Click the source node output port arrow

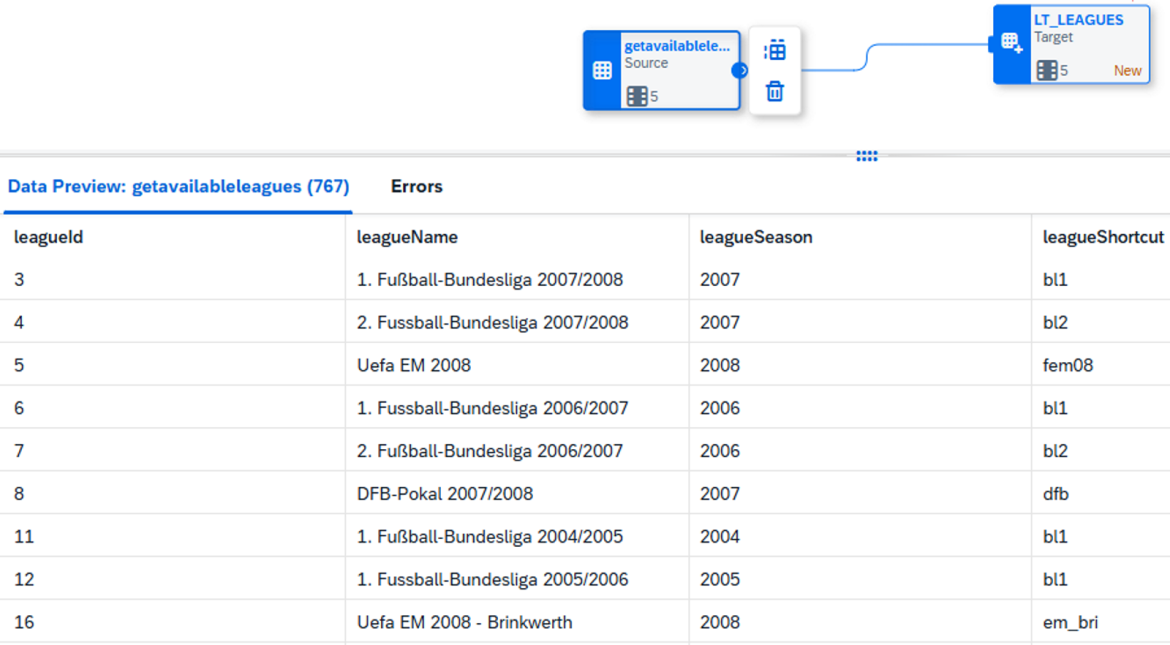click(739, 70)
